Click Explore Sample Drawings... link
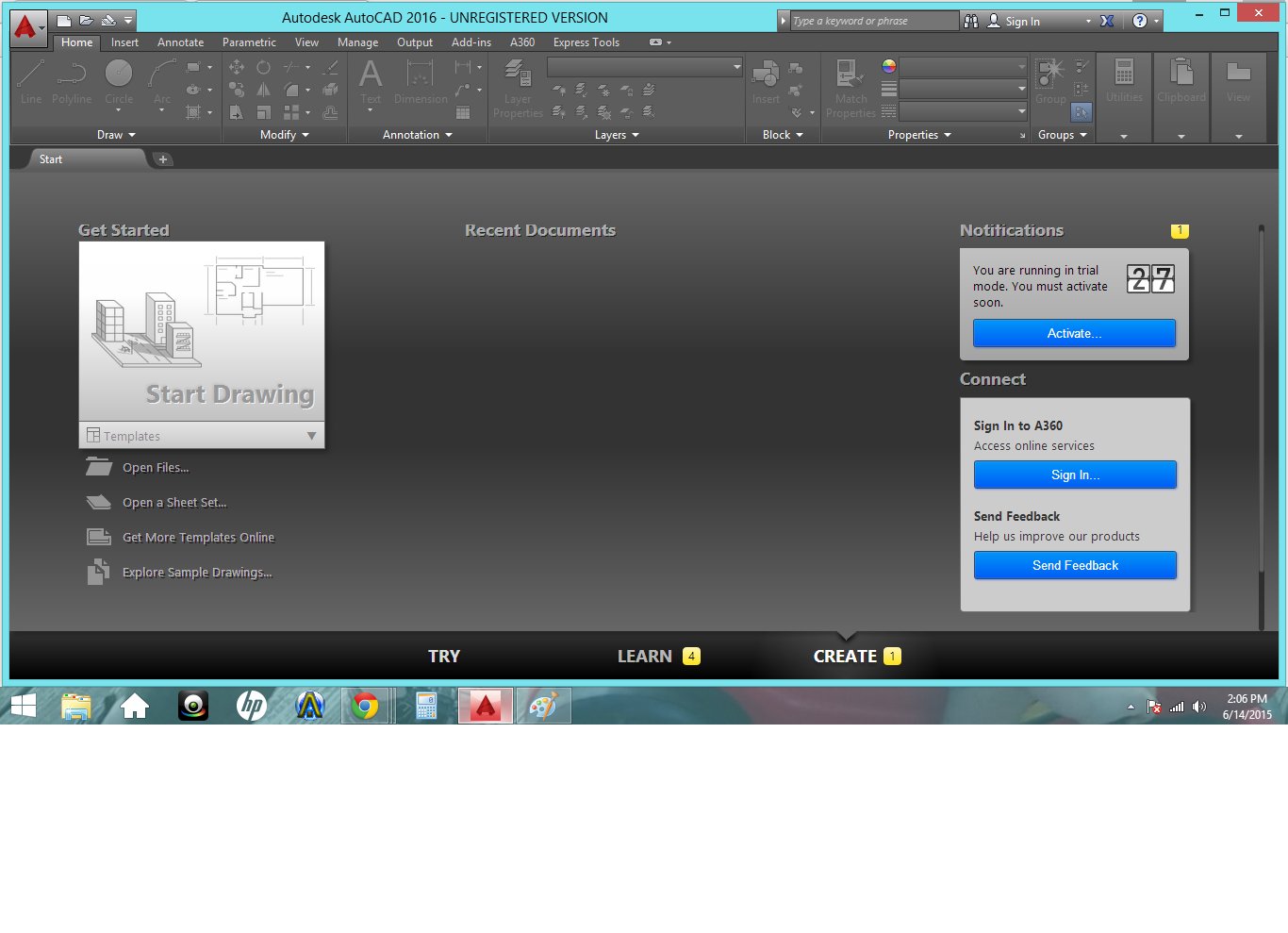 tap(197, 573)
